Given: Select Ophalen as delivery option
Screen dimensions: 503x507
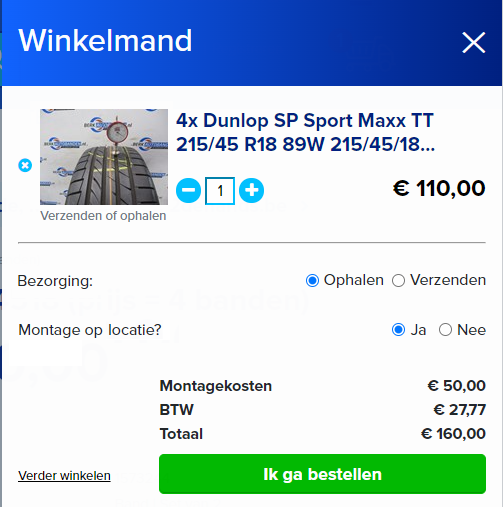Looking at the screenshot, I should (312, 281).
